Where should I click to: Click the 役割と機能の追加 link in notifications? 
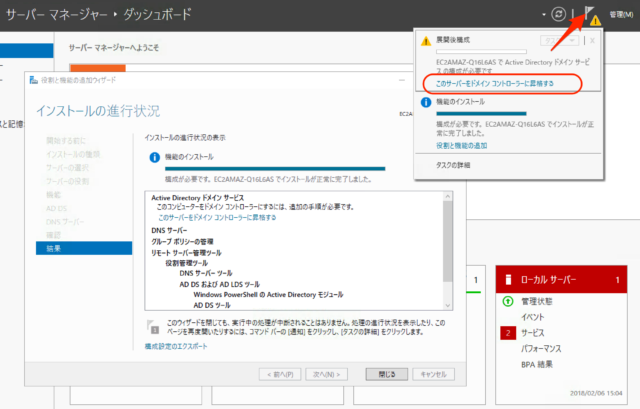pyautogui.click(x=462, y=145)
